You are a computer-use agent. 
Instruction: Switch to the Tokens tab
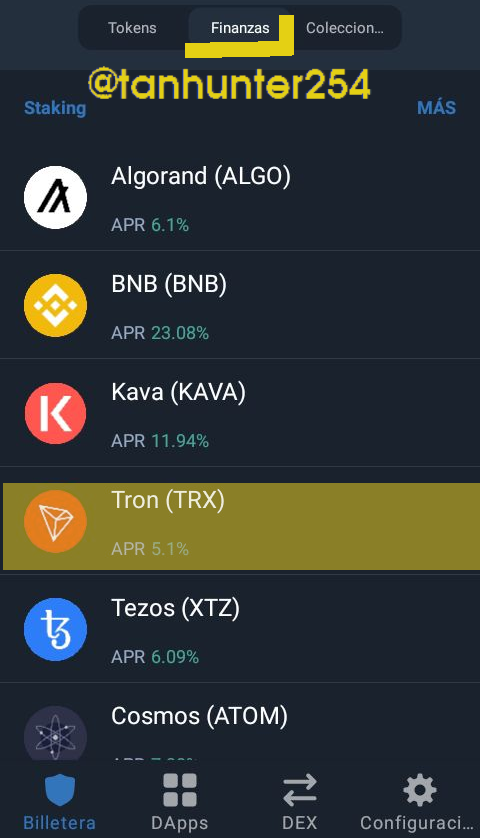point(133,28)
